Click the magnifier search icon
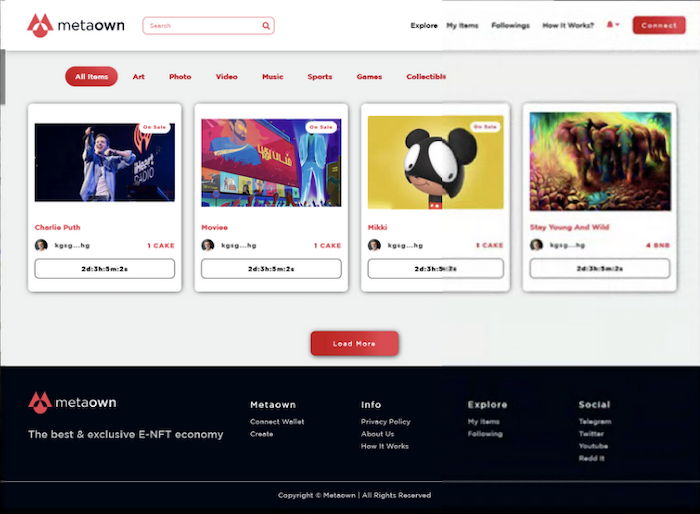 (266, 26)
